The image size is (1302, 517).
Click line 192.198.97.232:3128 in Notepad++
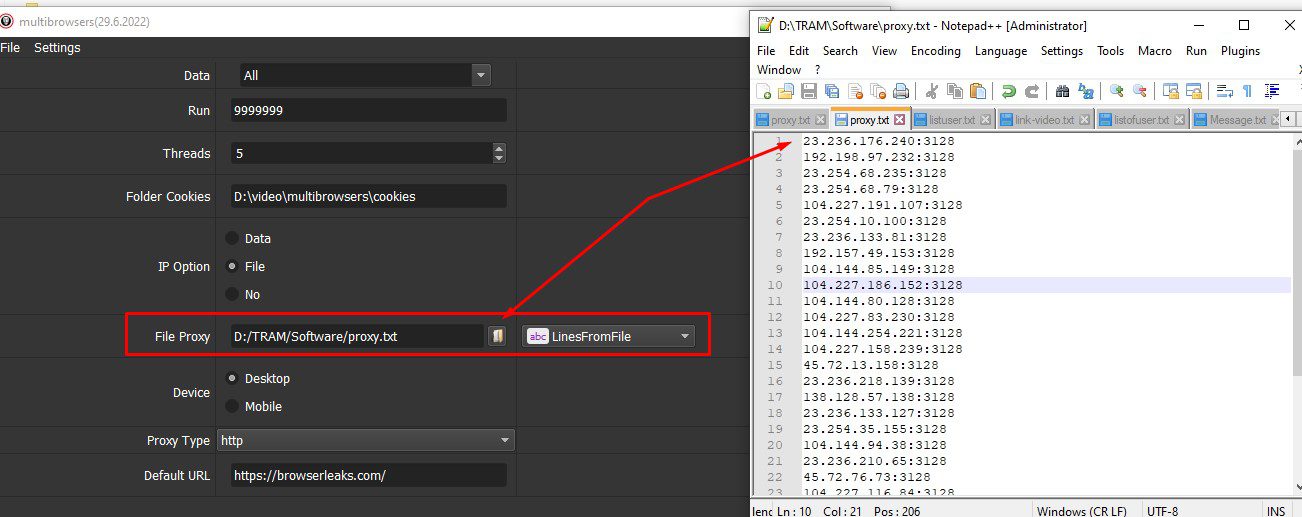878,157
